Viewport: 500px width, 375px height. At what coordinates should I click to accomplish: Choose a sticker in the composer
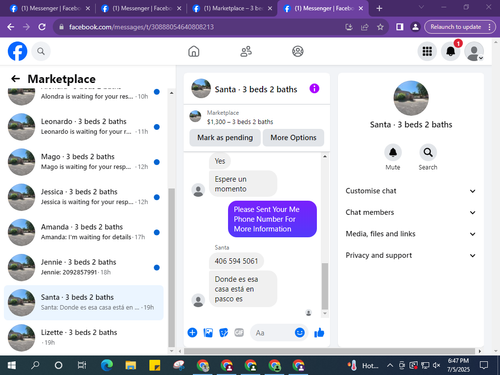tap(223, 332)
